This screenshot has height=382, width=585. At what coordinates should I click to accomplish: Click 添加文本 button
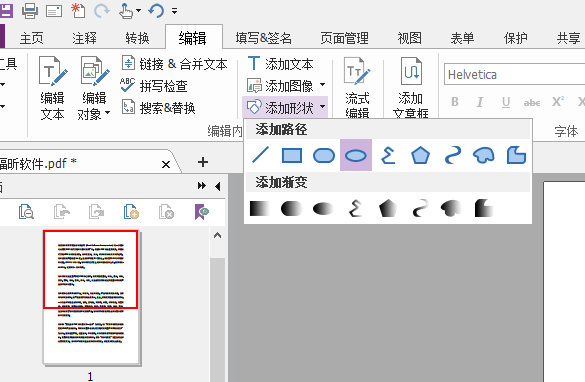pyautogui.click(x=281, y=64)
